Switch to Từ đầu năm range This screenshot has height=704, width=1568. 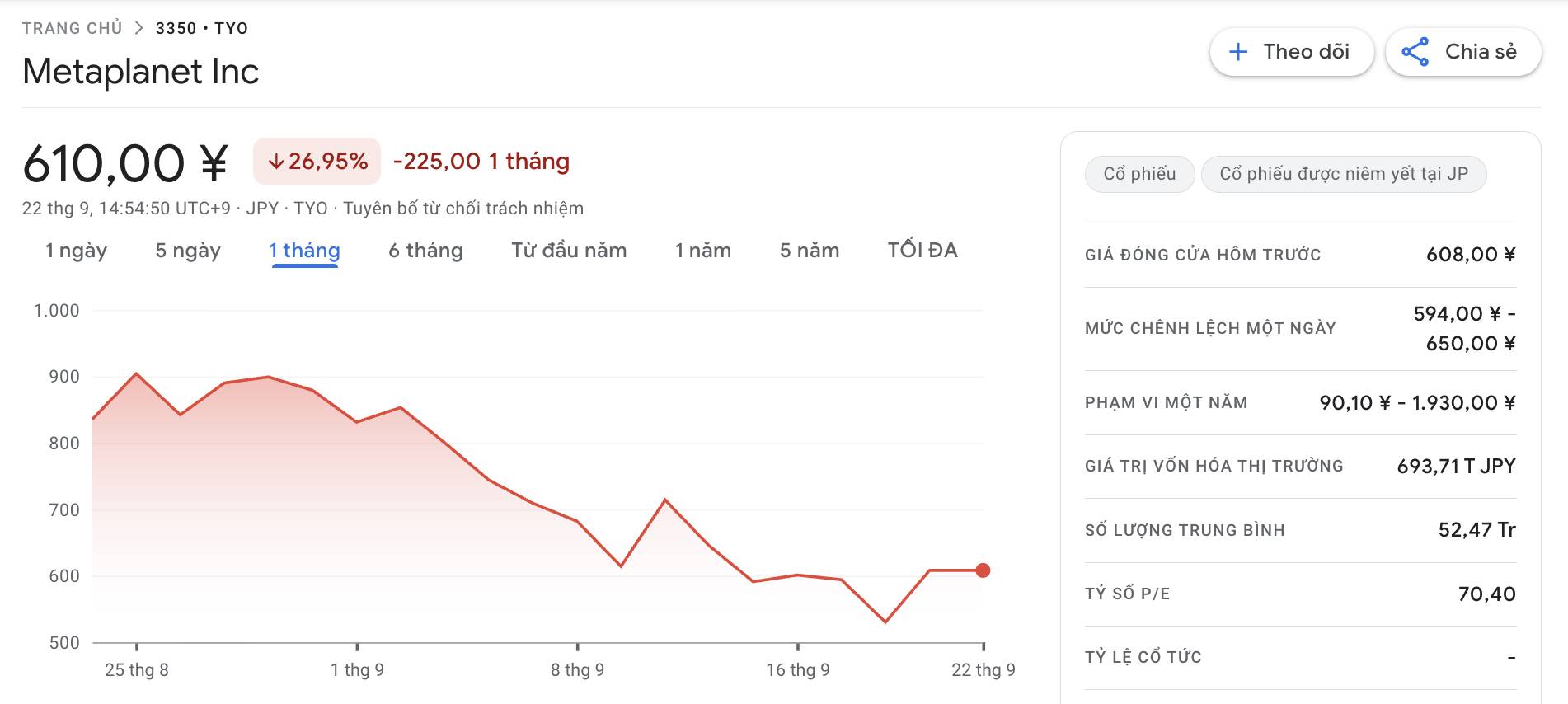569,251
